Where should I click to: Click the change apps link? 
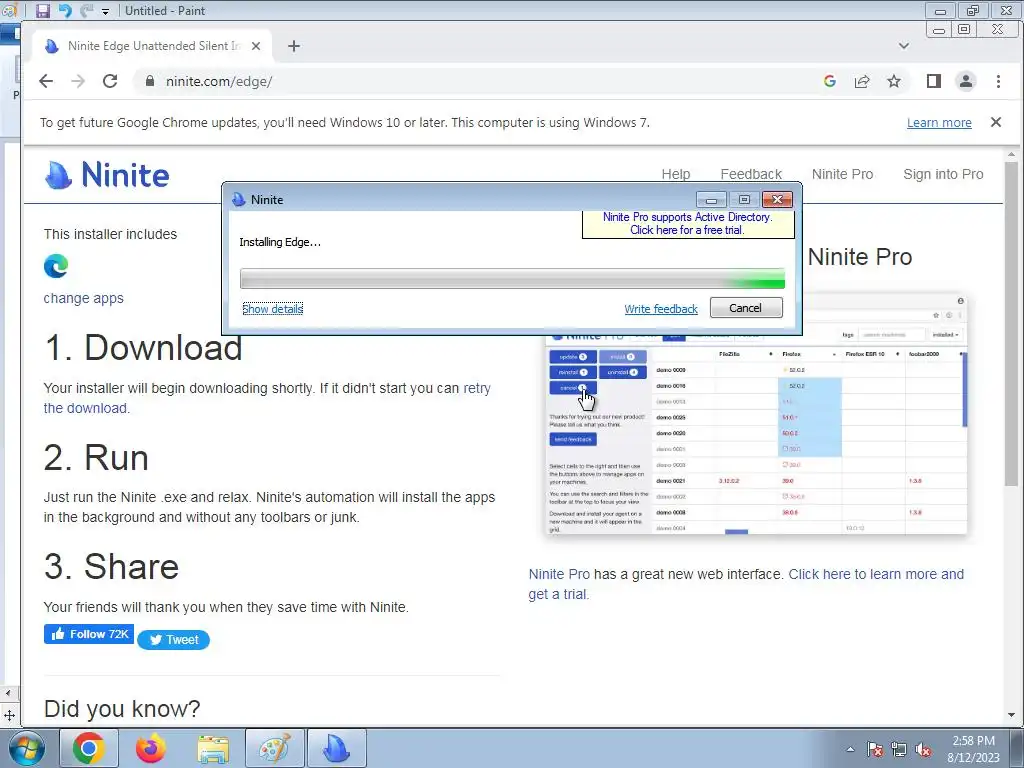click(84, 298)
